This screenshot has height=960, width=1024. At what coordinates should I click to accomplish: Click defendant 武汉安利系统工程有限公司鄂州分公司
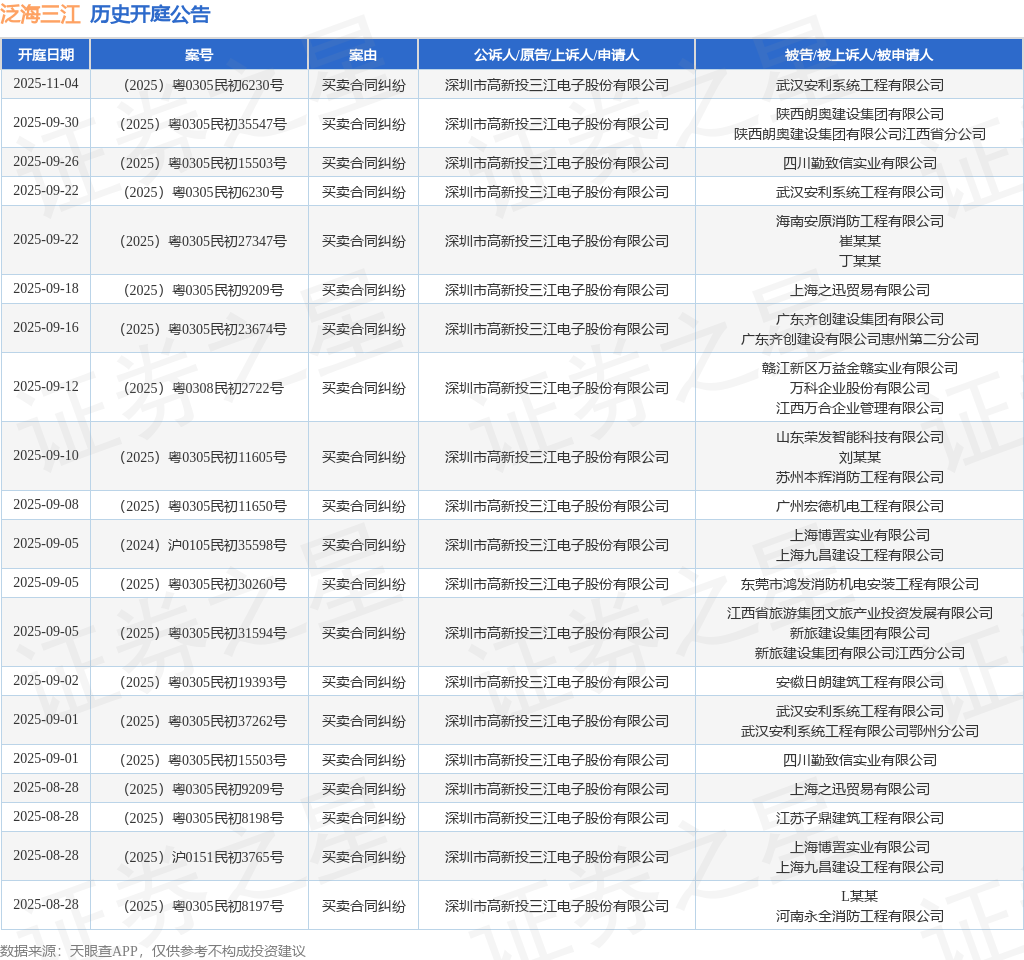859,731
